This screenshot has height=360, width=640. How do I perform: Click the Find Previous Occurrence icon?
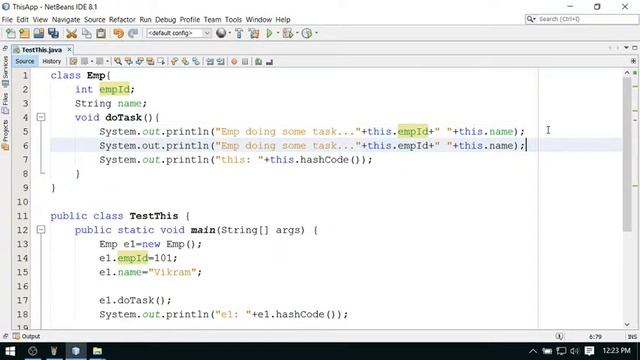point(129,62)
